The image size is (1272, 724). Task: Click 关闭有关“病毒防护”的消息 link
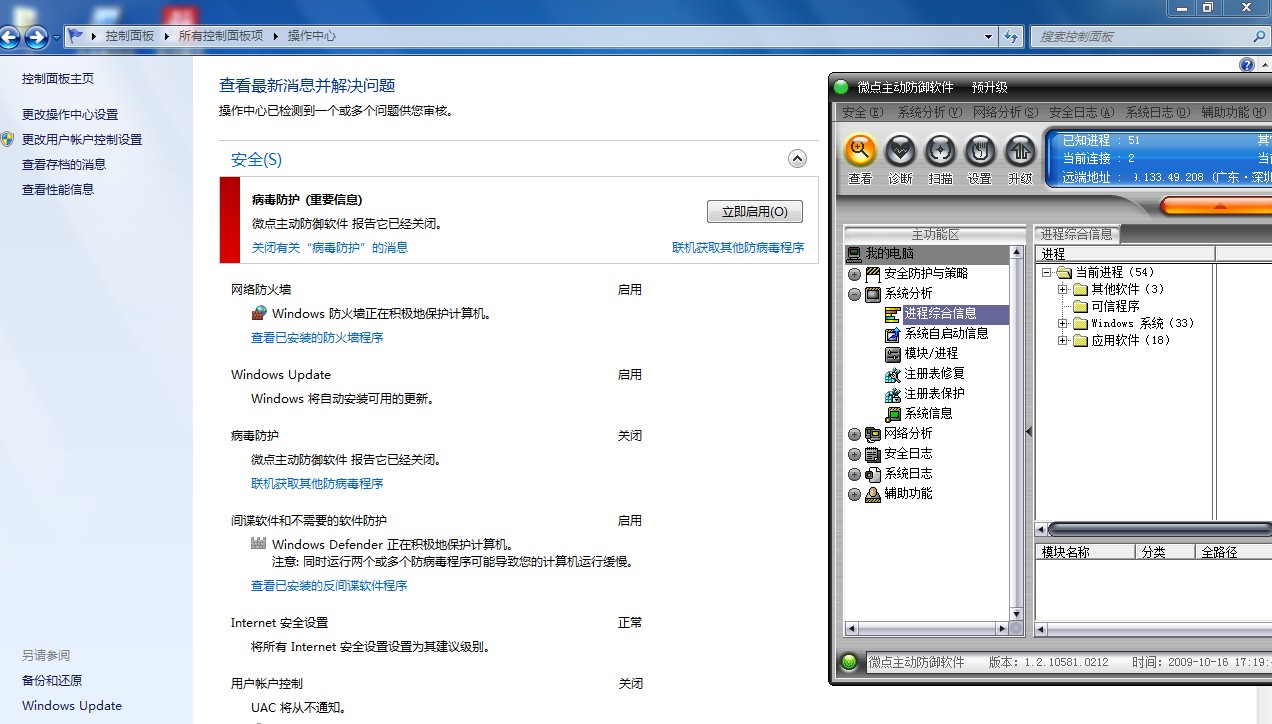tap(330, 247)
